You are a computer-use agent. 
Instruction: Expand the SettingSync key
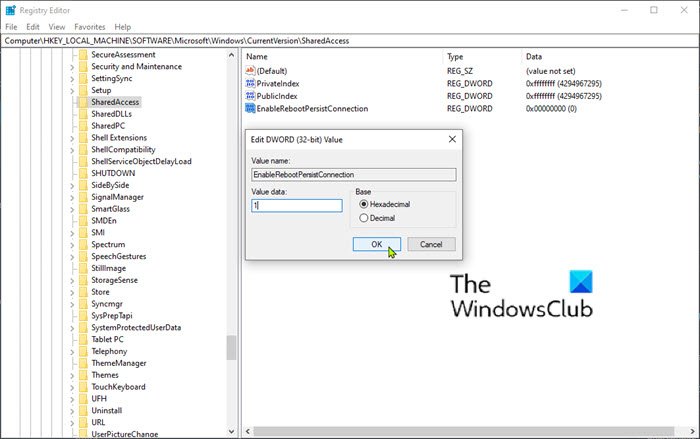click(72, 79)
